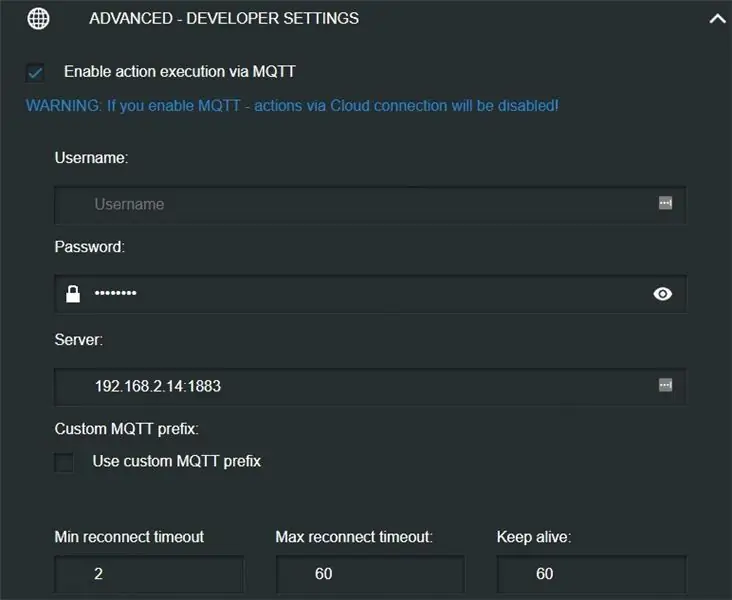The image size is (732, 600).
Task: Click the padlock icon in Password field
Action: click(73, 294)
